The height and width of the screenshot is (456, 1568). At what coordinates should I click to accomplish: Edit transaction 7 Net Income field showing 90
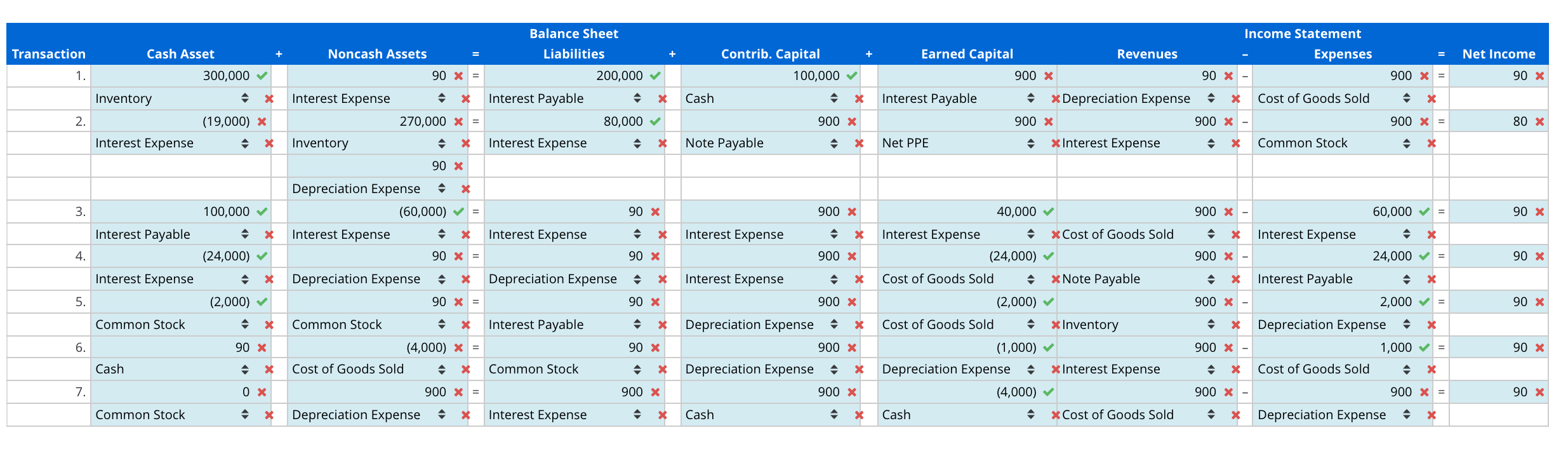(x=1491, y=392)
